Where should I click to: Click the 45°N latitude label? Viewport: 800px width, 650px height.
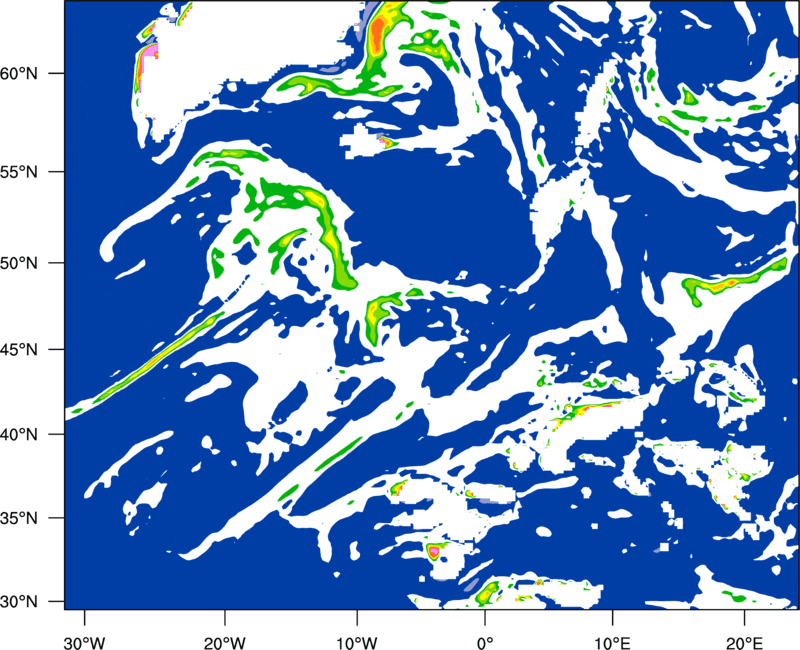(19, 350)
